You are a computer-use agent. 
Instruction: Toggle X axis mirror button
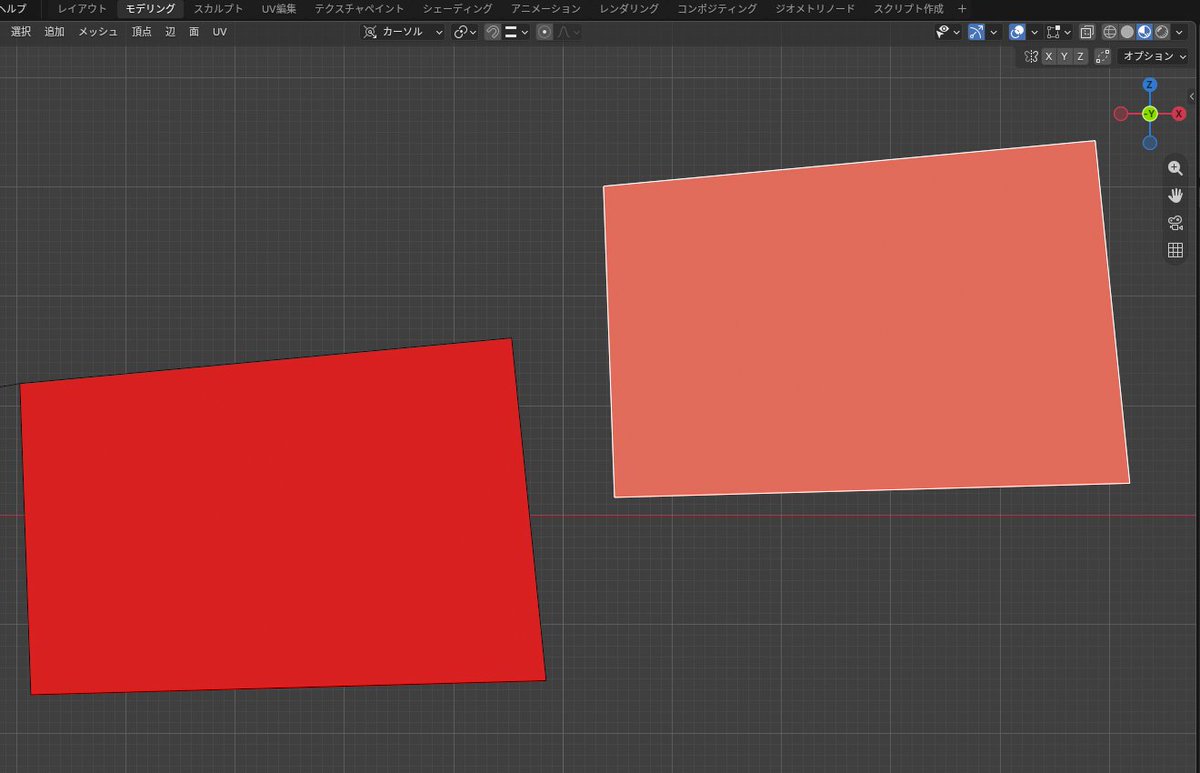(x=1049, y=57)
